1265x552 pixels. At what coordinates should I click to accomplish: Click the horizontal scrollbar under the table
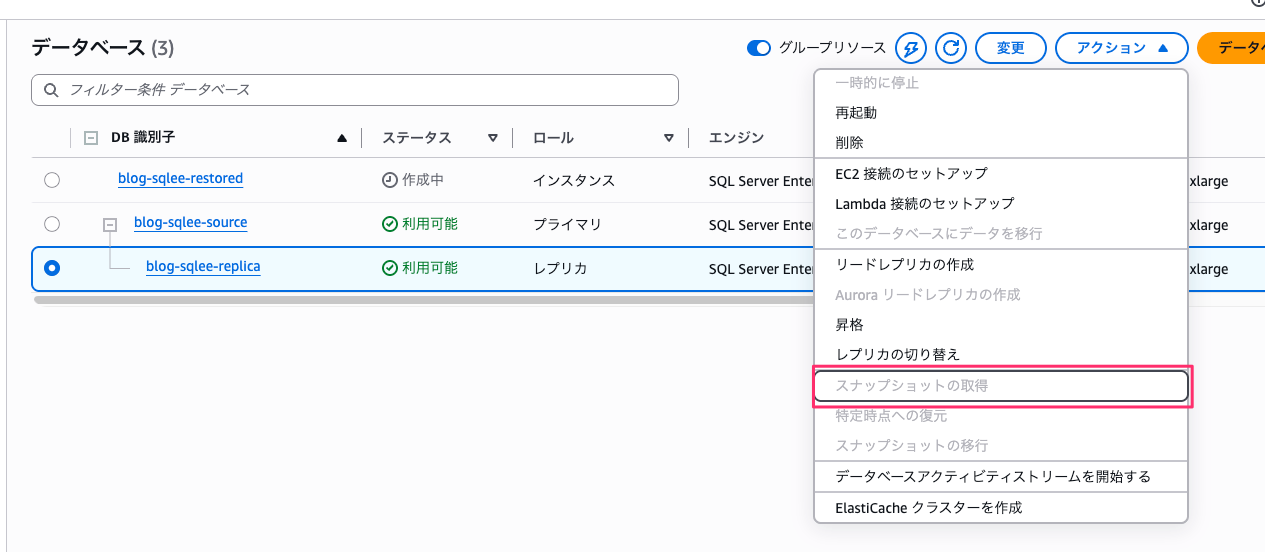point(423,299)
